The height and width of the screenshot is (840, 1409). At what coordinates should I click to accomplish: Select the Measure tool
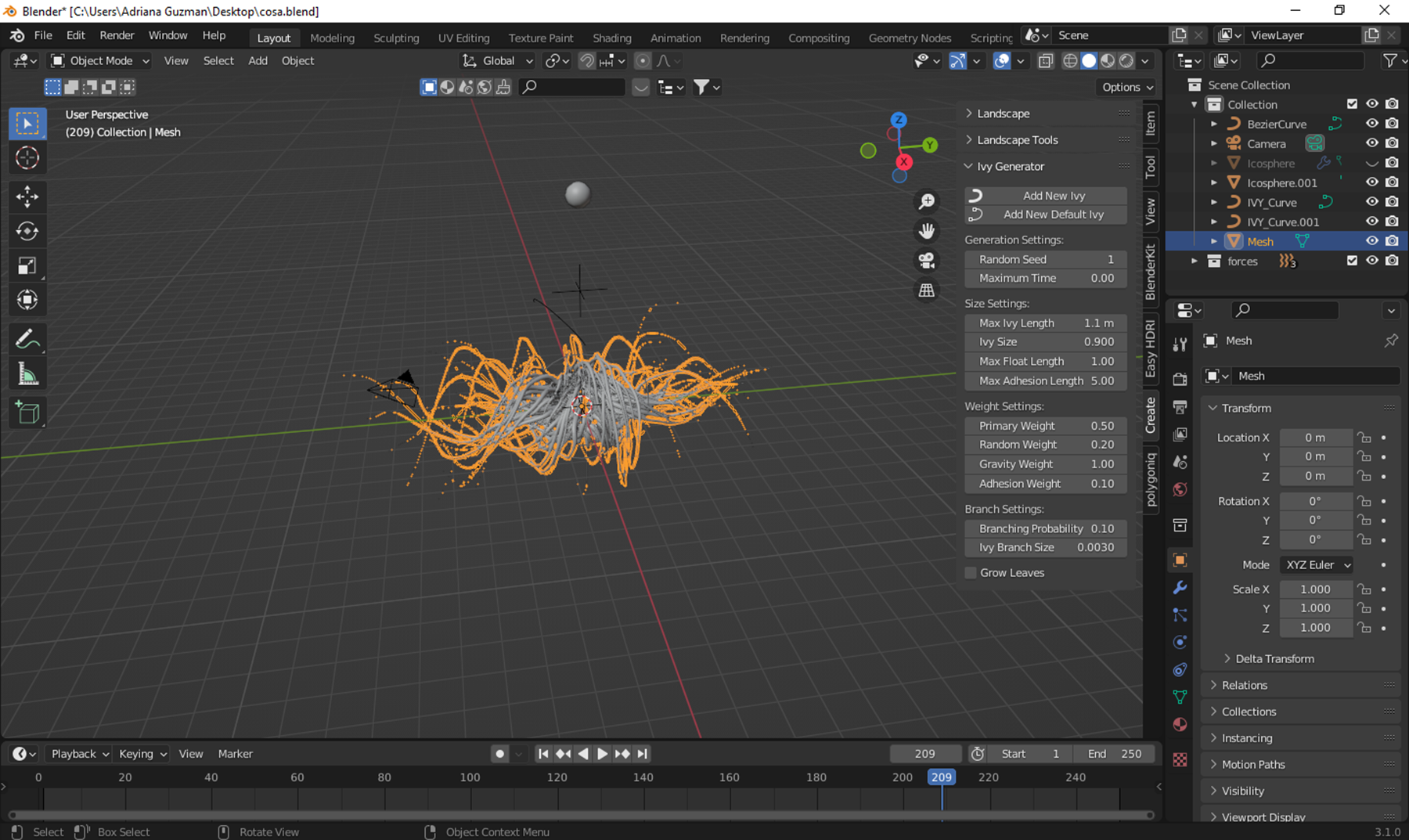tap(27, 374)
